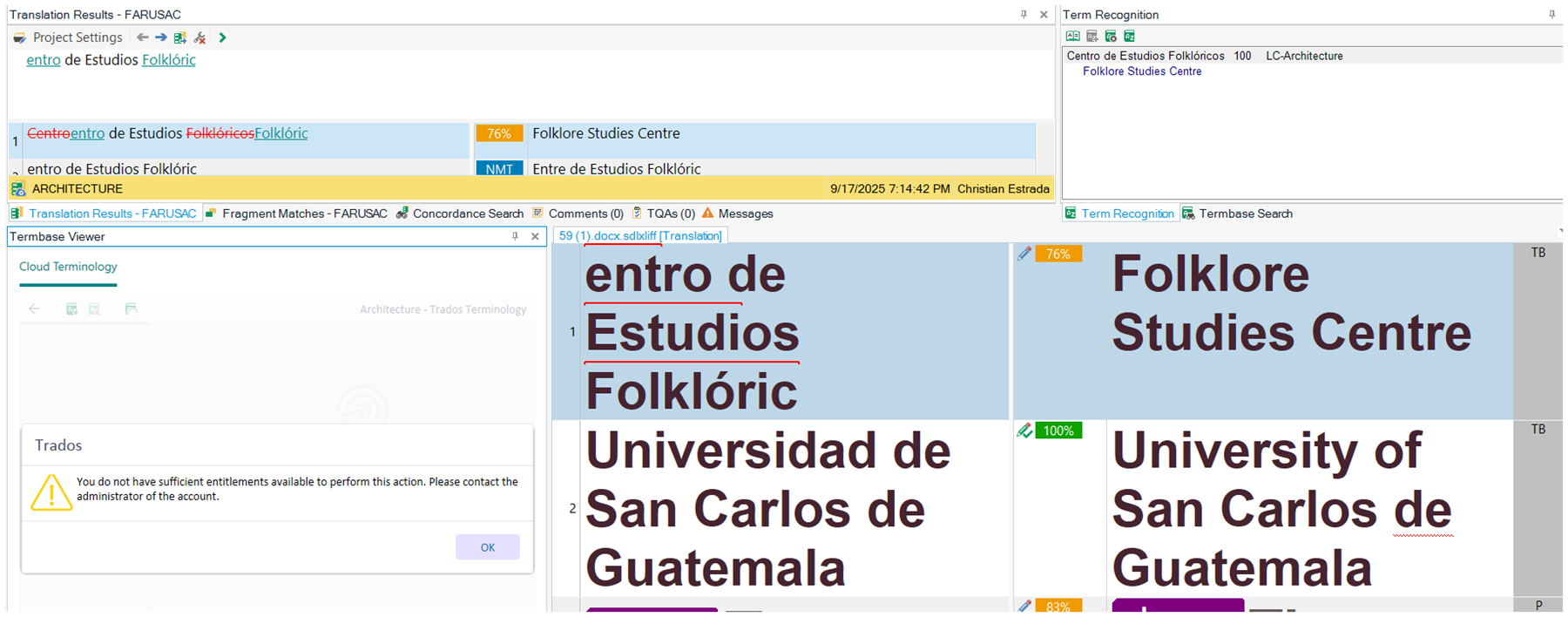This screenshot has width=1568, height=617.
Task: Pin the Termbase Viewer panel
Action: point(515,236)
